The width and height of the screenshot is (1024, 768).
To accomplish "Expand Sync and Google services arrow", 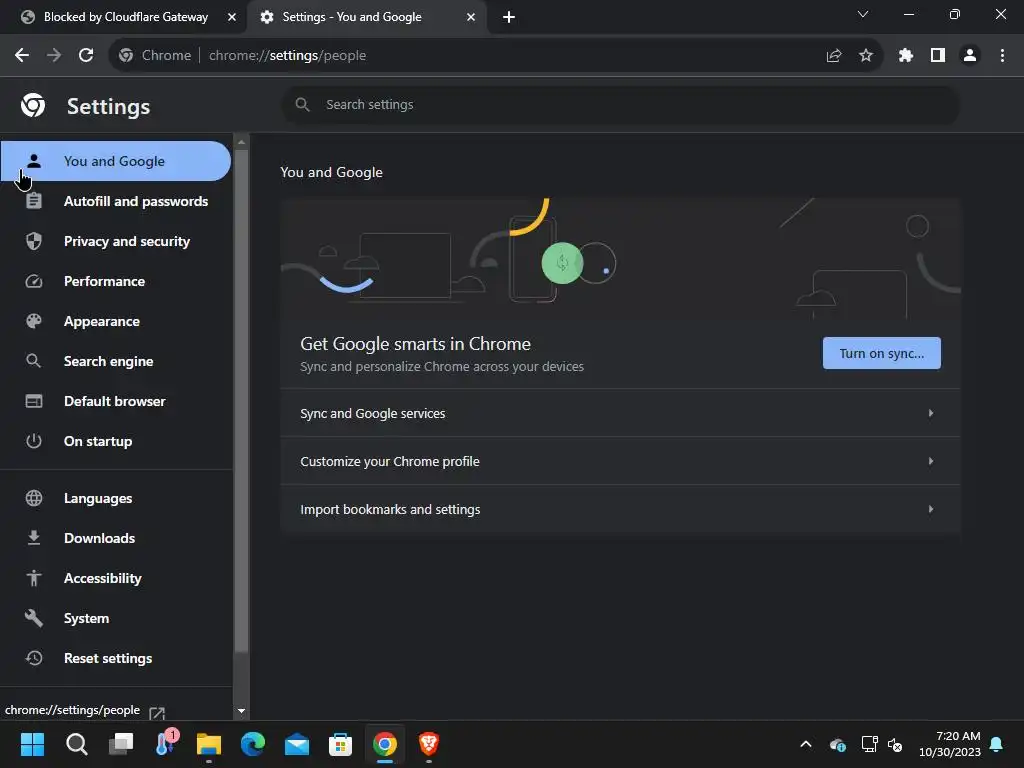I will (x=931, y=413).
